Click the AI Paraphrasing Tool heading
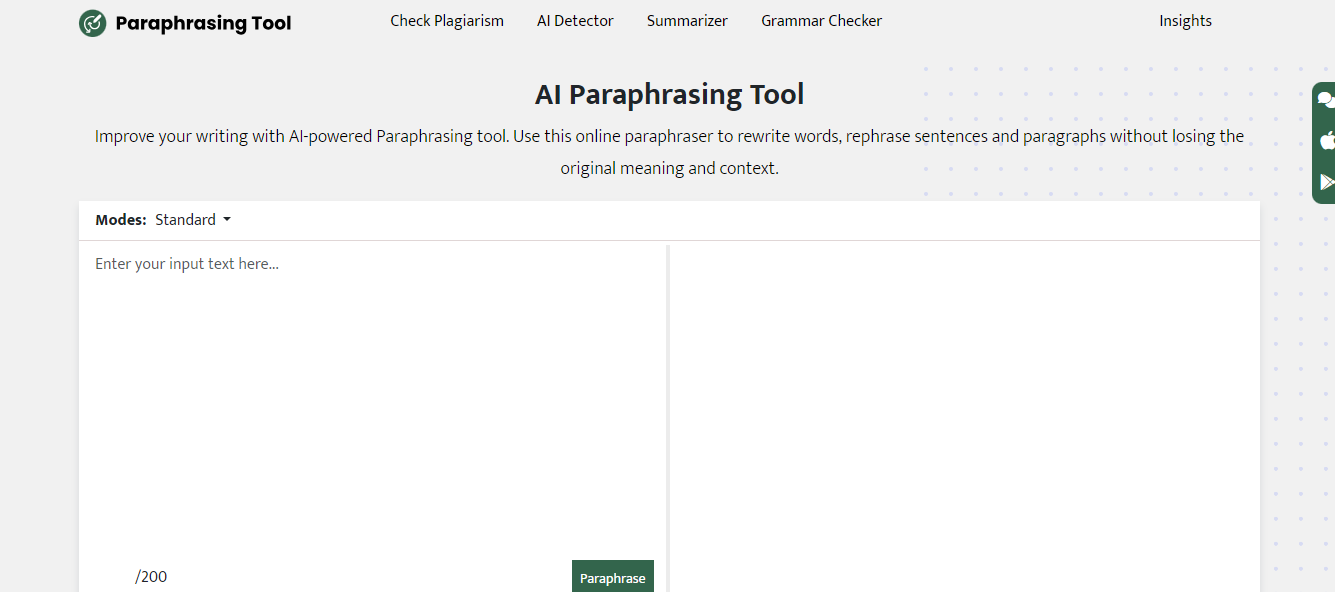The width and height of the screenshot is (1335, 592). [669, 95]
